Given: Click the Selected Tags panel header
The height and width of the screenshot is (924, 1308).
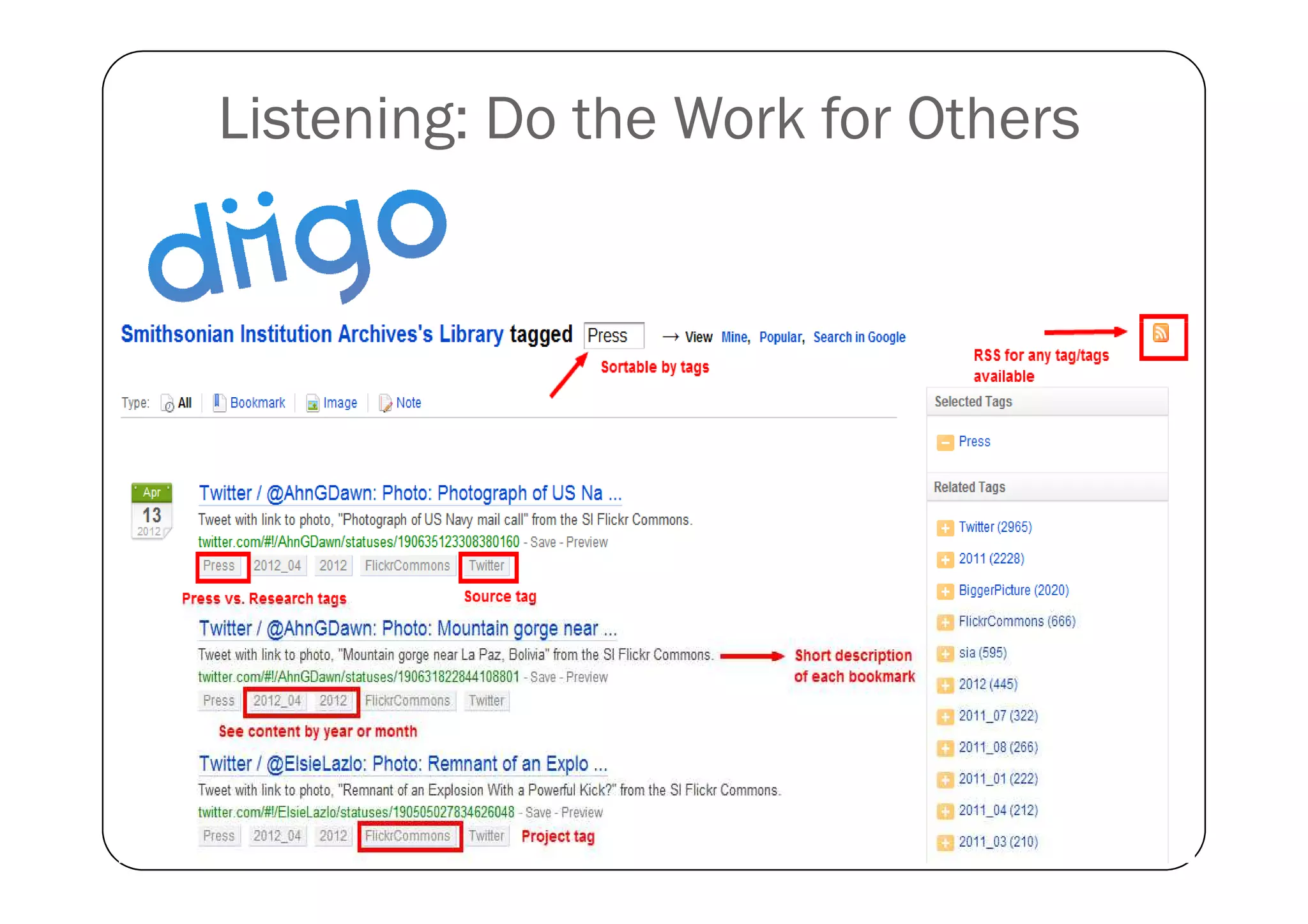Looking at the screenshot, I should [1047, 402].
